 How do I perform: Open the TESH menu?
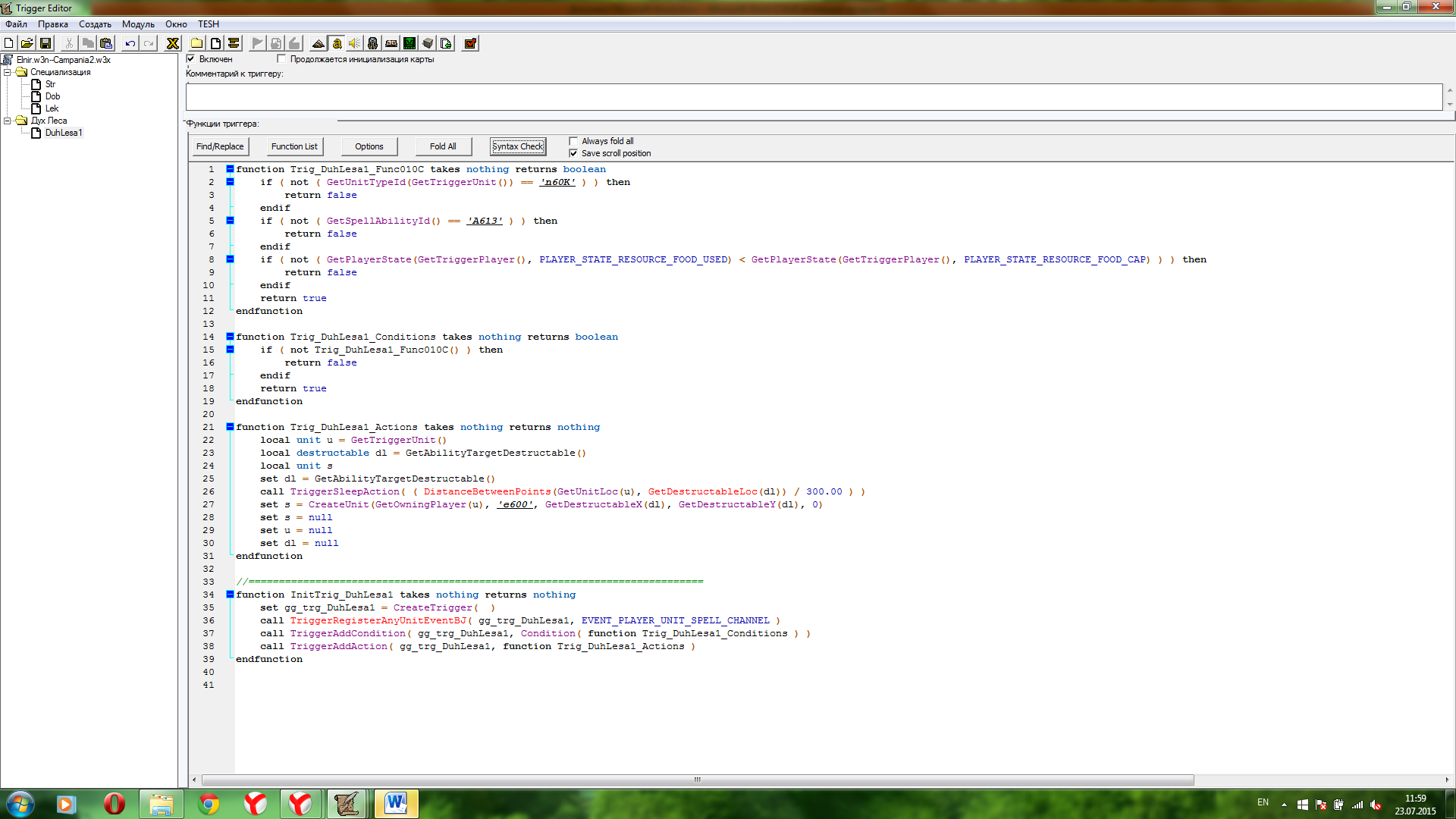click(x=209, y=24)
